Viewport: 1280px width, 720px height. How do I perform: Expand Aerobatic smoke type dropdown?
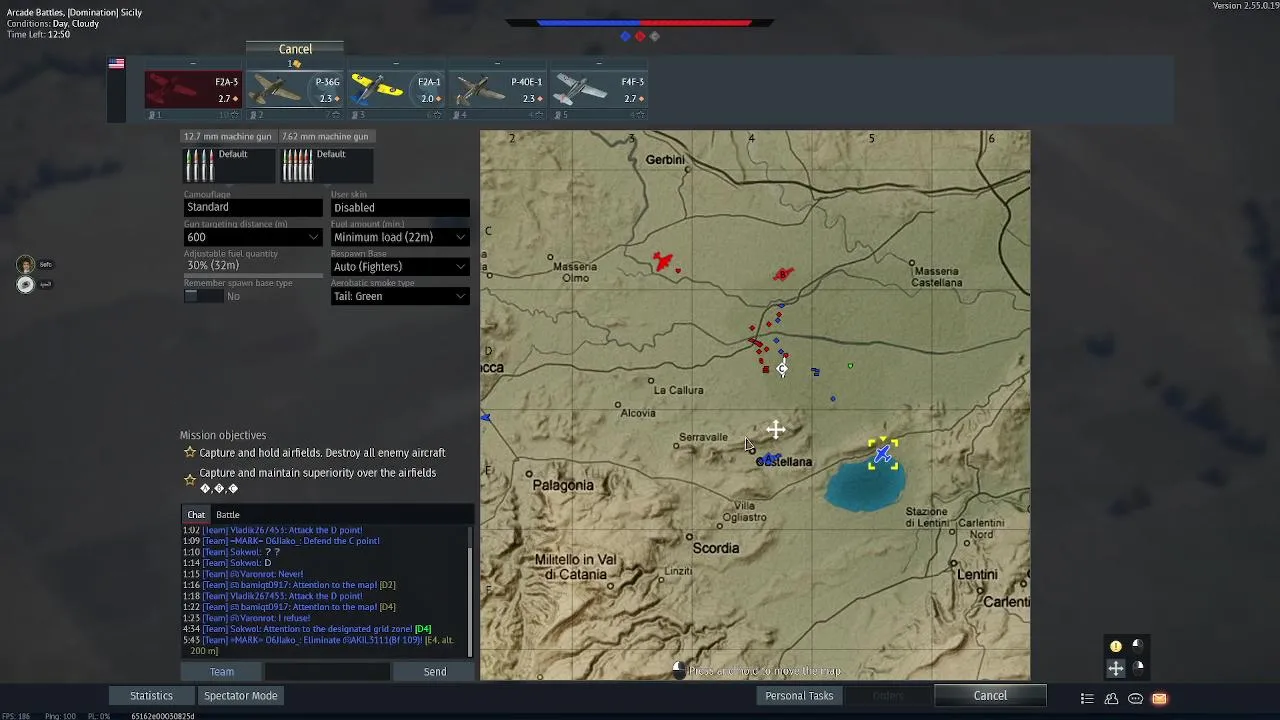400,296
